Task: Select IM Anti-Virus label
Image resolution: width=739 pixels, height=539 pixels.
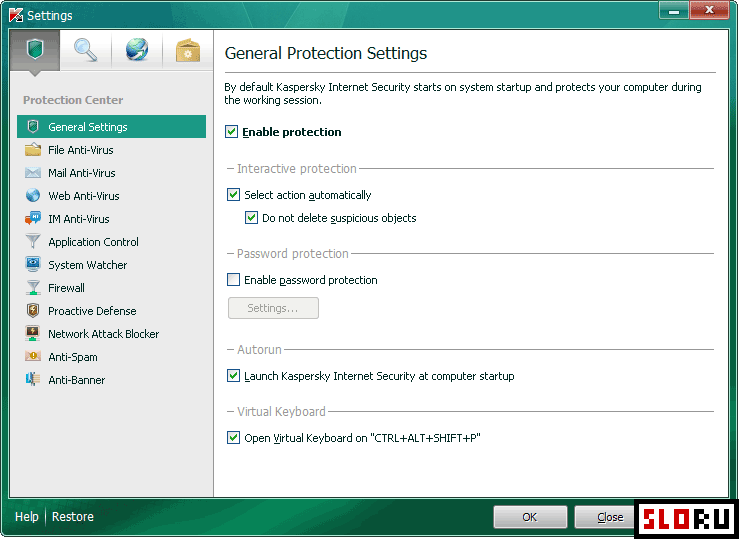Action: click(79, 219)
